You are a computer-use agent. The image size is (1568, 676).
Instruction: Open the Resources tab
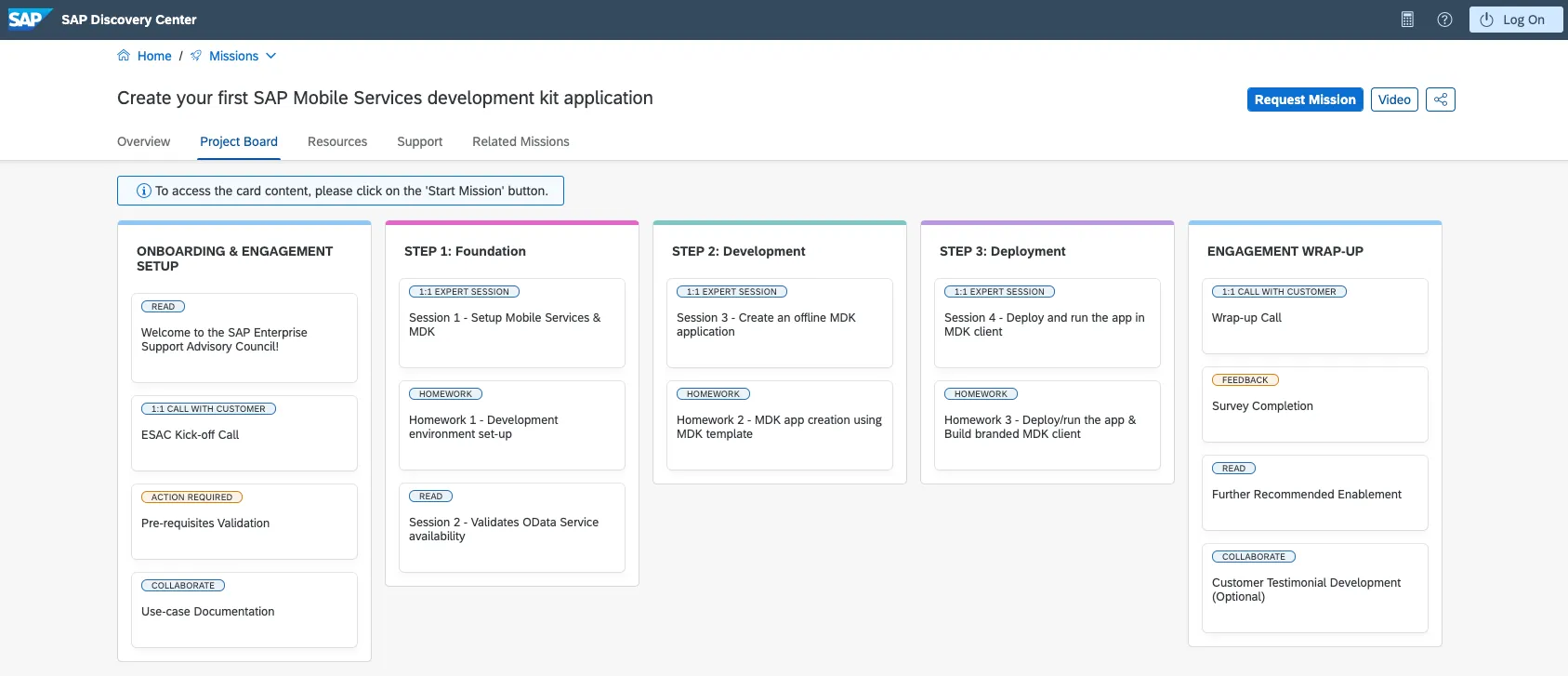[x=337, y=141]
